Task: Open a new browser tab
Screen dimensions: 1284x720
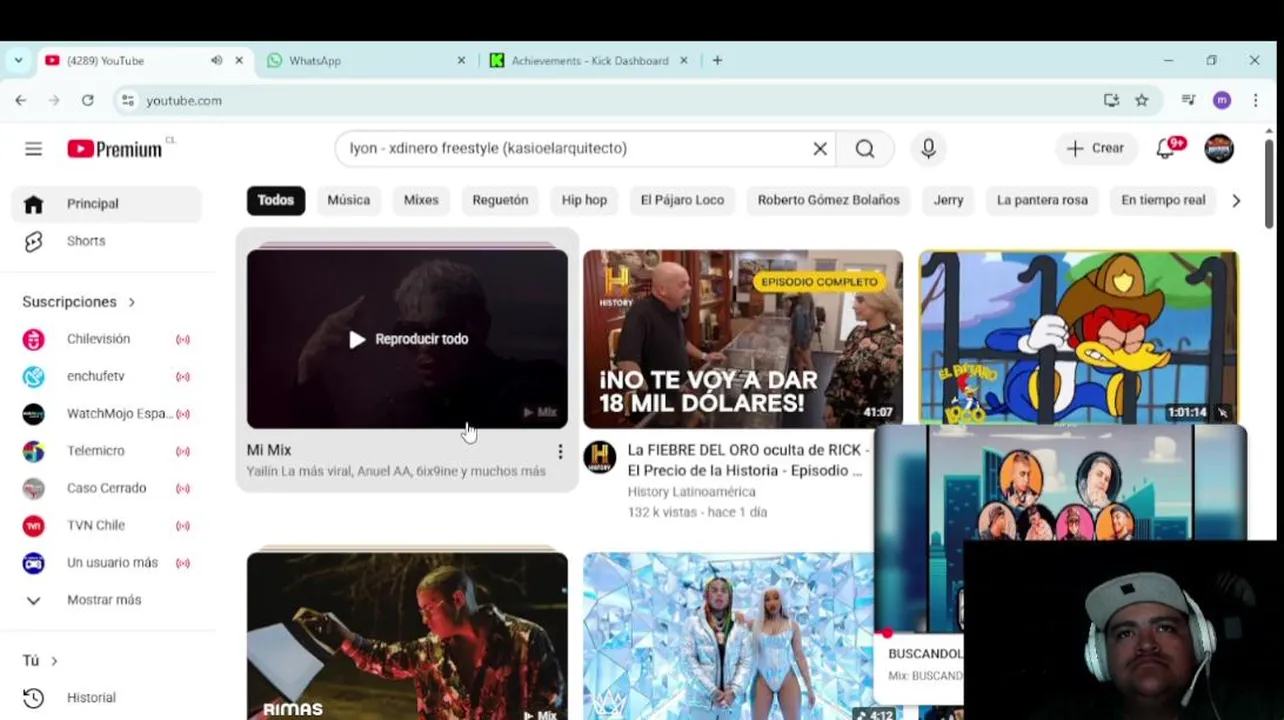Action: (717, 60)
